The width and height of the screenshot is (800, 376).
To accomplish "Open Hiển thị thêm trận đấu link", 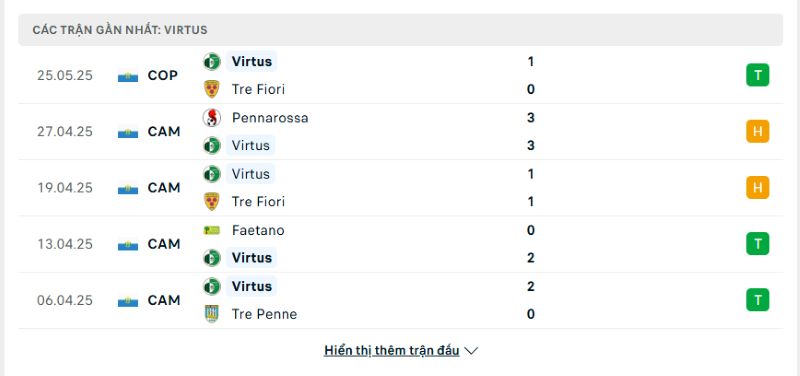I will [x=391, y=351].
